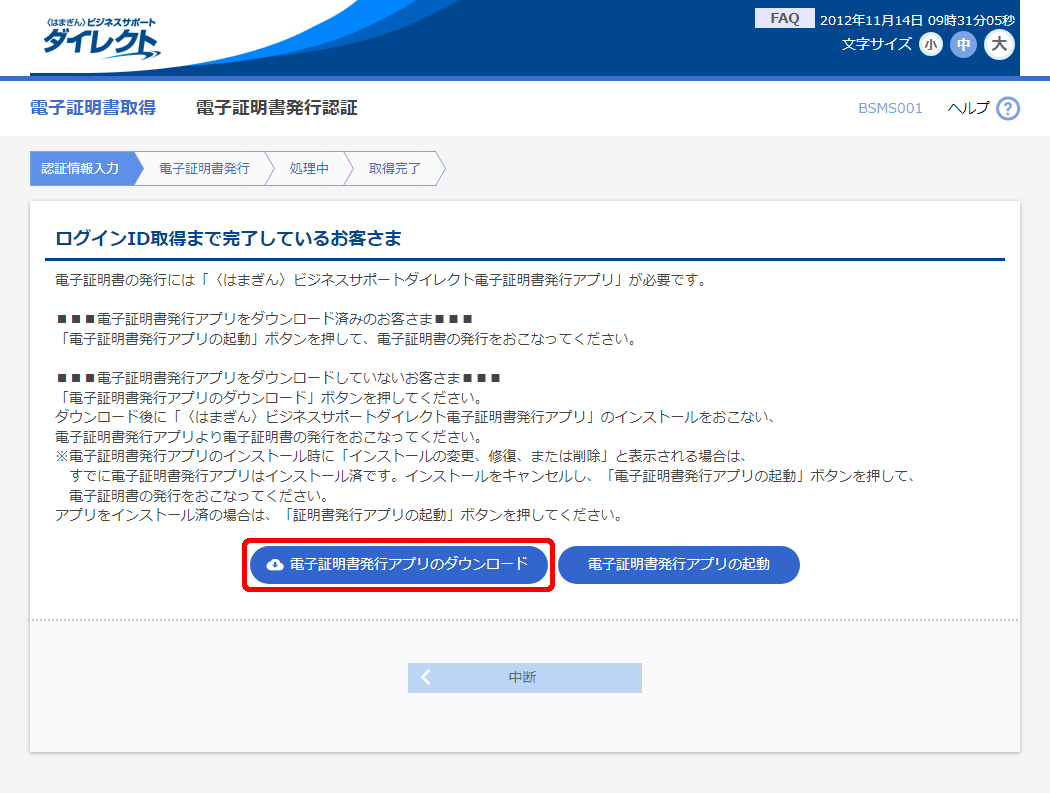Viewport: 1050px width, 793px height.
Task: Set text size to medium (中)
Action: pyautogui.click(x=963, y=44)
